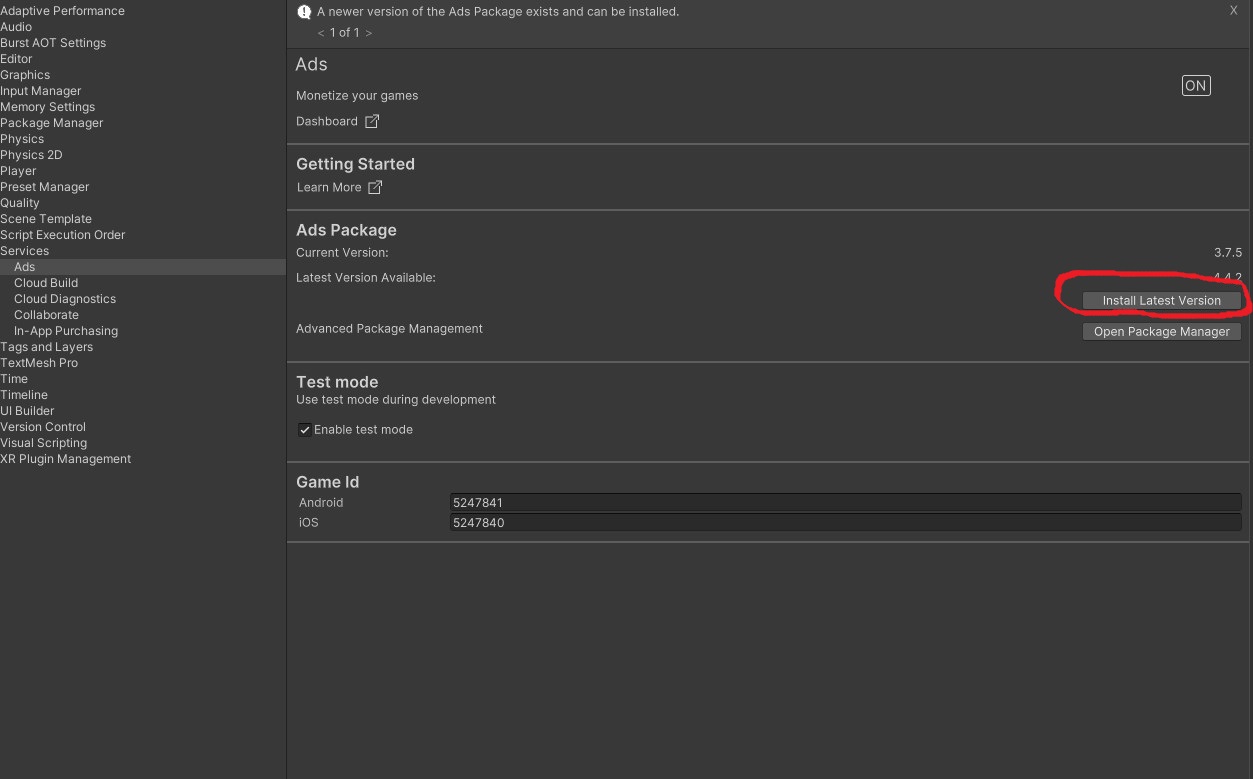This screenshot has width=1253, height=779.
Task: Click the Latest Version Available label
Action: 366,278
